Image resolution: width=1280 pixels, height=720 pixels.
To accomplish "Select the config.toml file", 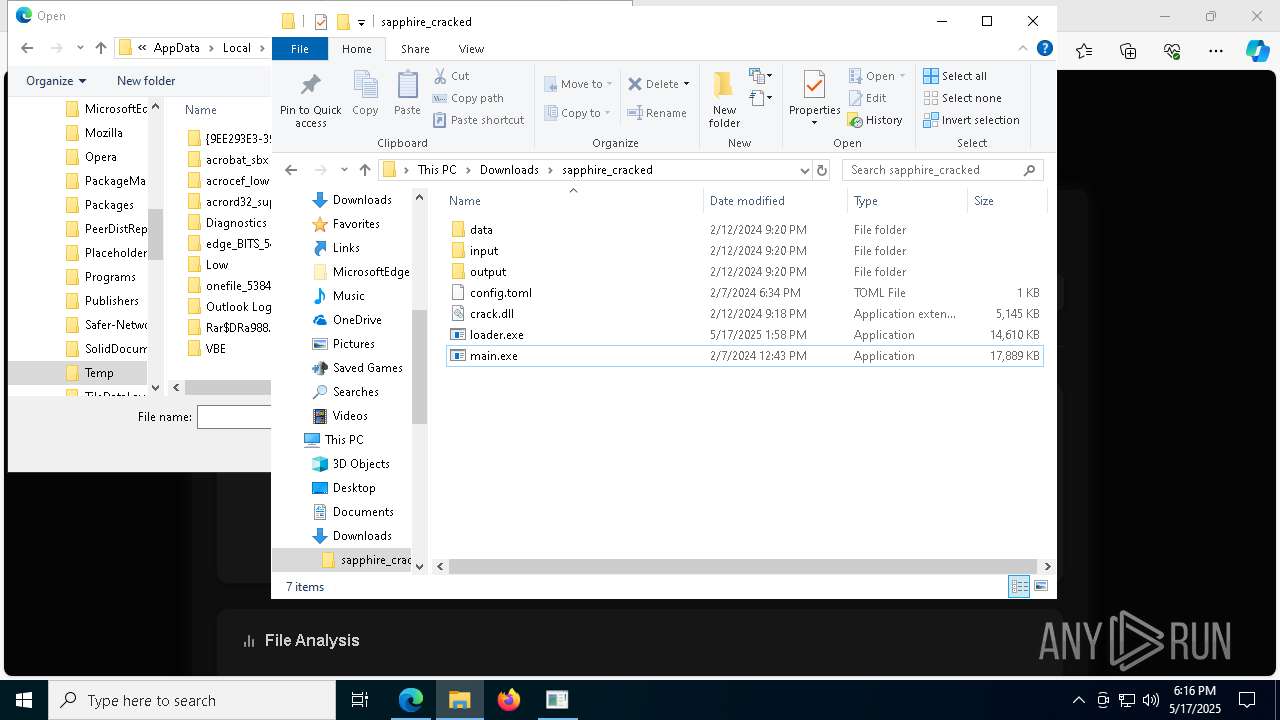I will pos(744,292).
